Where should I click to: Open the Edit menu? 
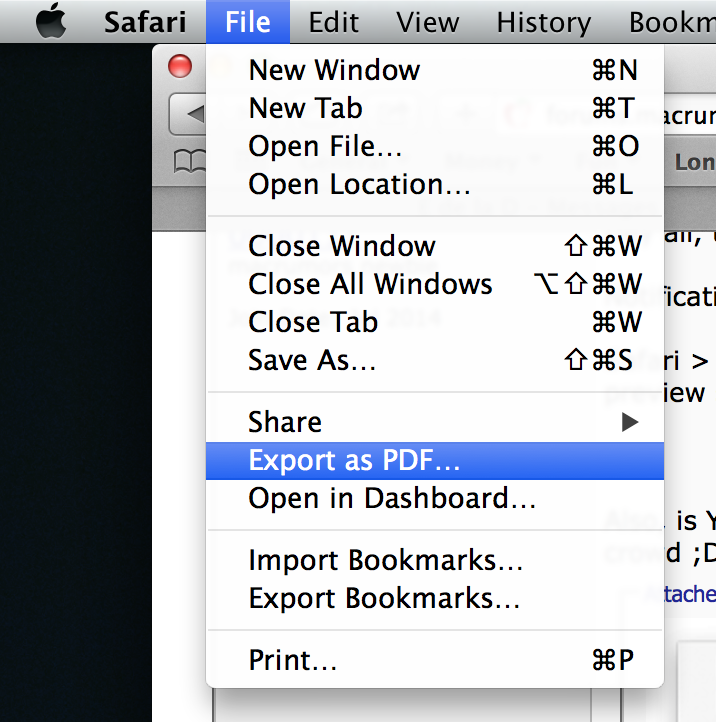click(334, 22)
